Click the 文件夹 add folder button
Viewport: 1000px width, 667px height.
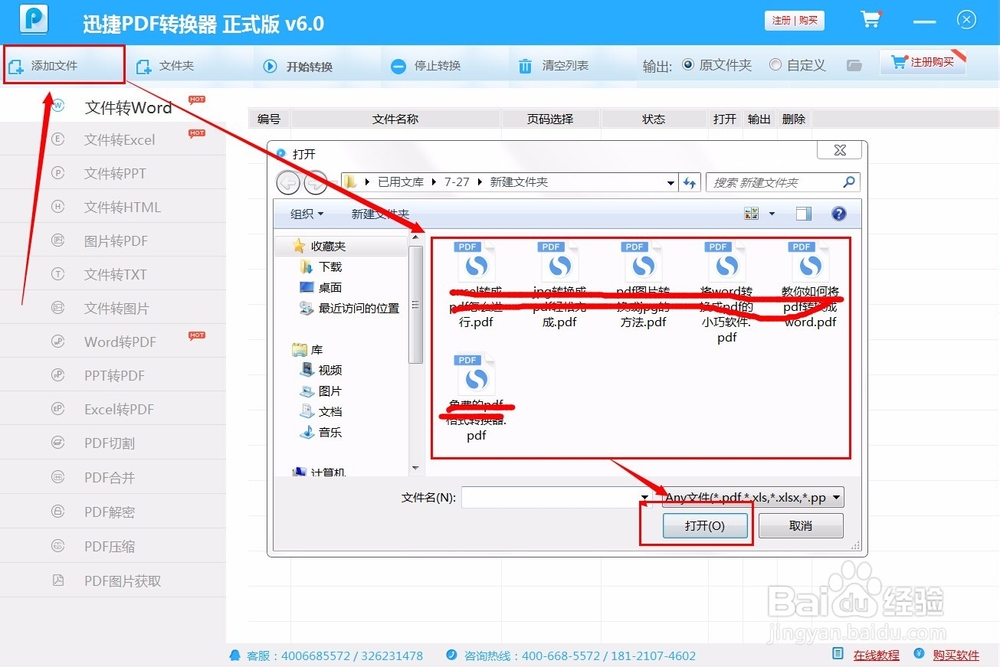[165, 66]
